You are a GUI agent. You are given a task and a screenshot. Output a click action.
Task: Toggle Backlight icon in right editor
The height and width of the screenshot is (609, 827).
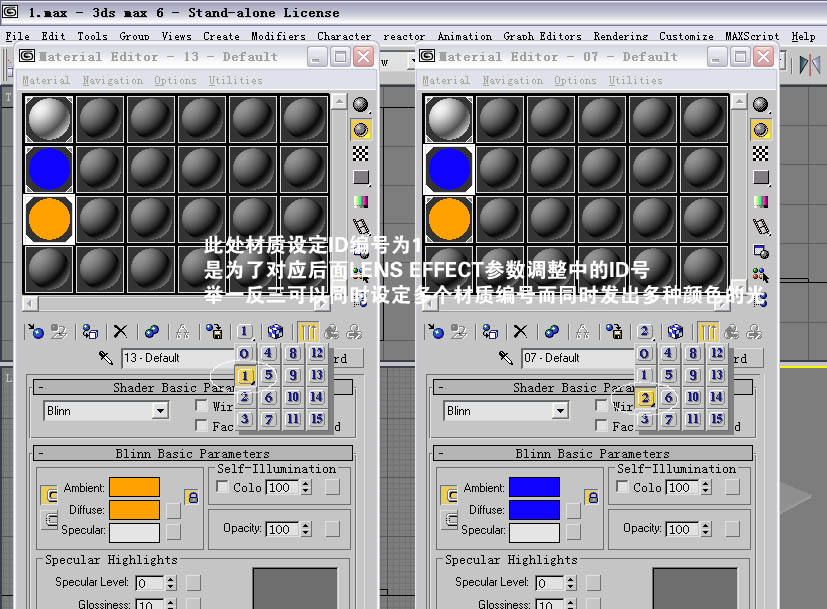tap(761, 130)
